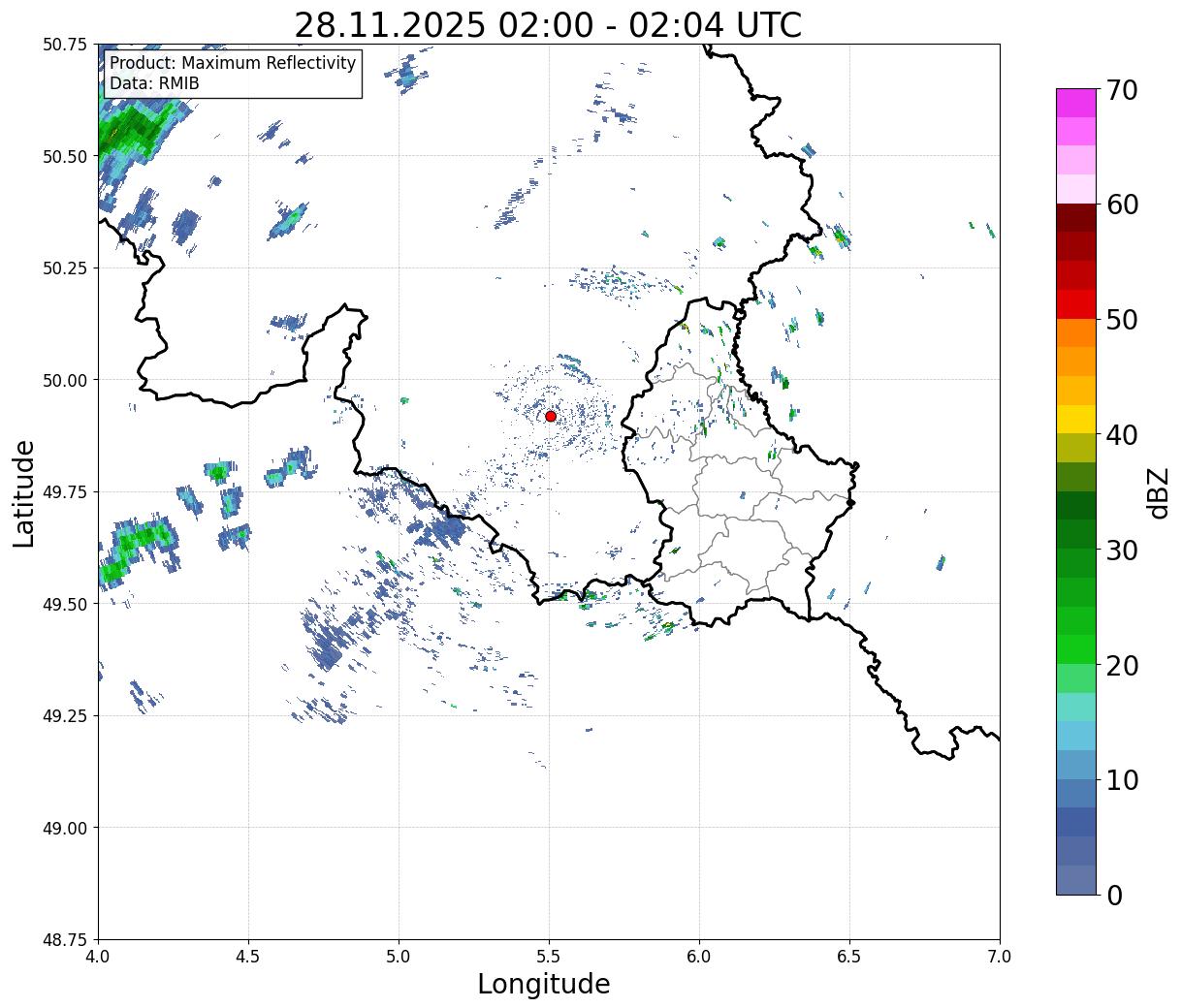Click latitude tick label '48.75'
Viewport: 1182px width, 1008px height.
[65, 940]
